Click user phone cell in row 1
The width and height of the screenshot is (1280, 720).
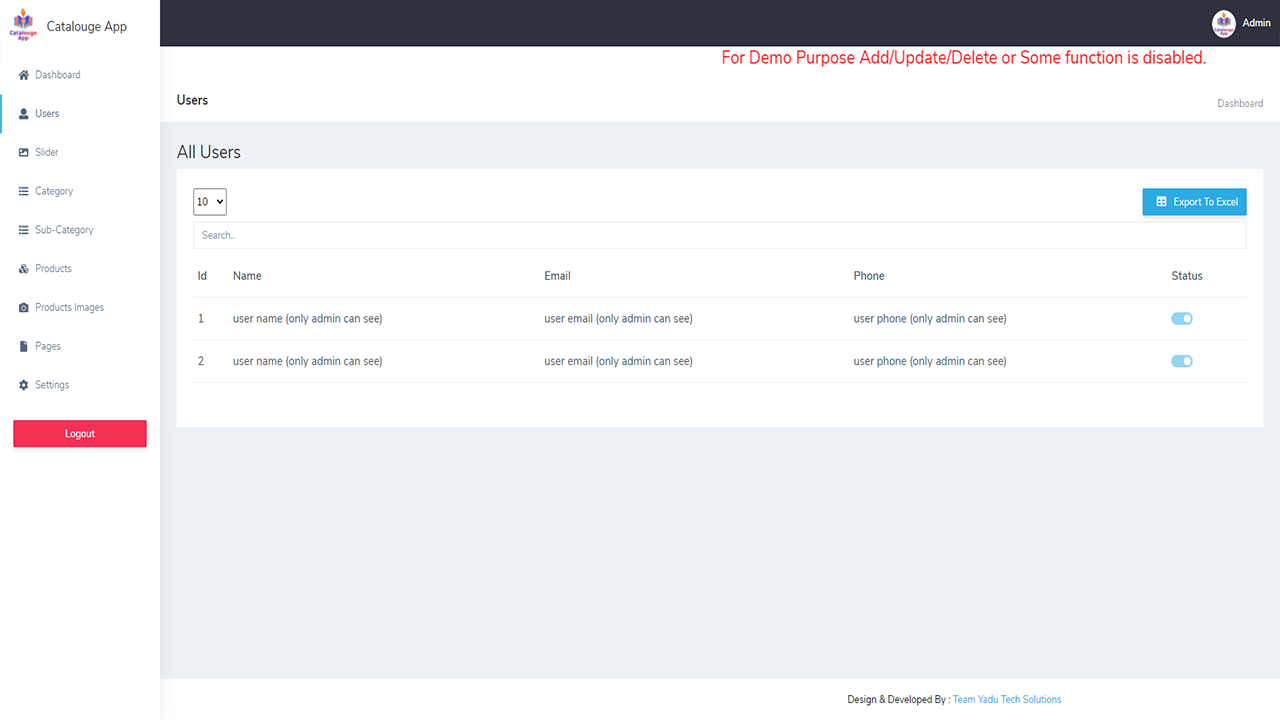coord(930,319)
